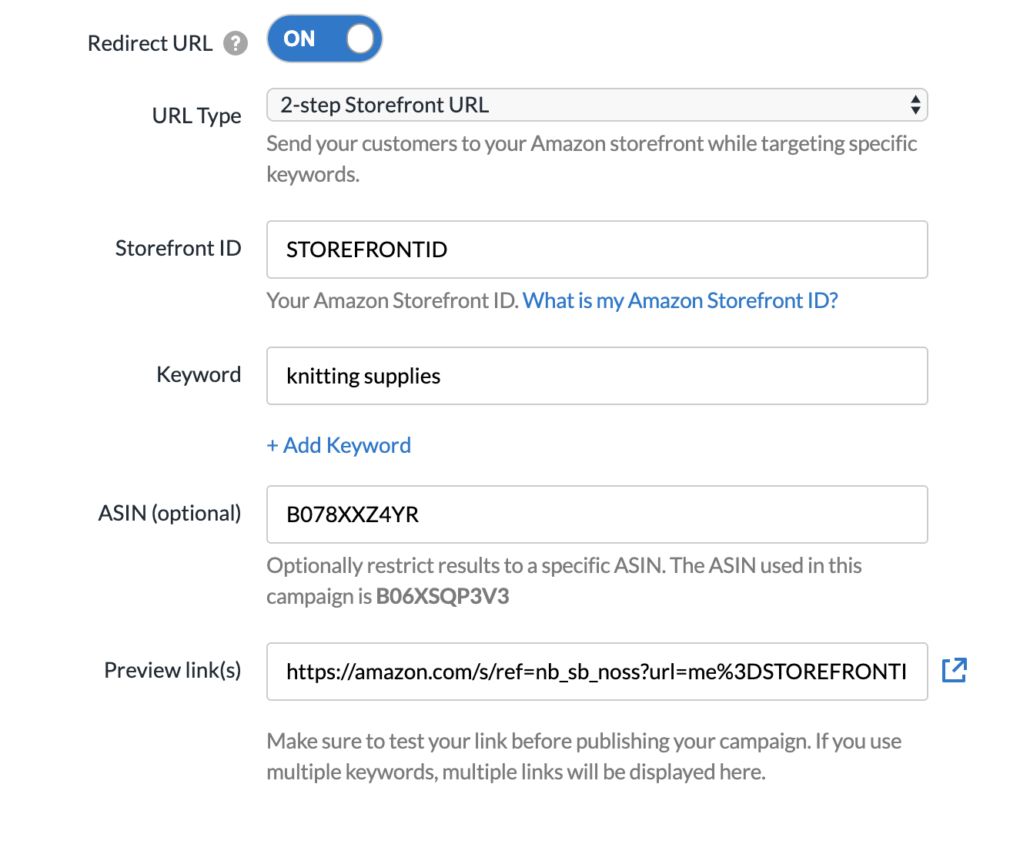
Task: Focus the Storefront ID input field
Action: [x=596, y=250]
